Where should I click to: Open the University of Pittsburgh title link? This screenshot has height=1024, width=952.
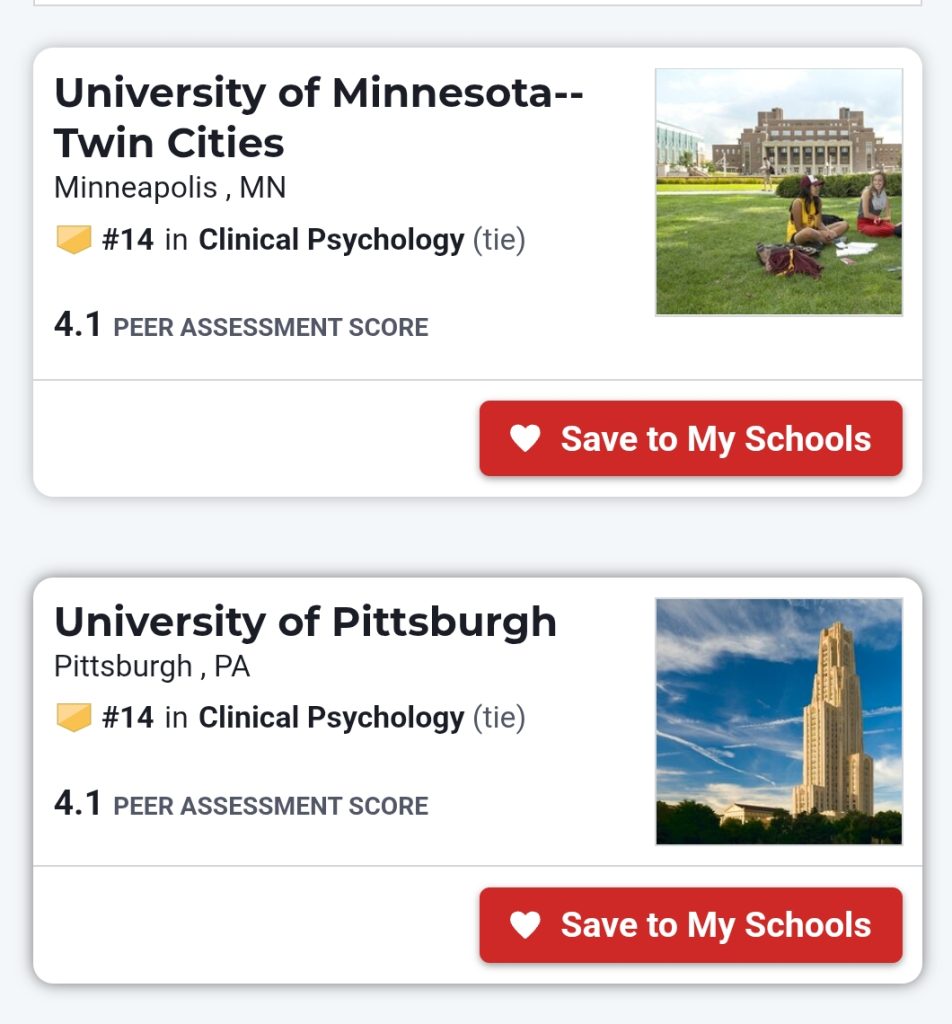305,622
